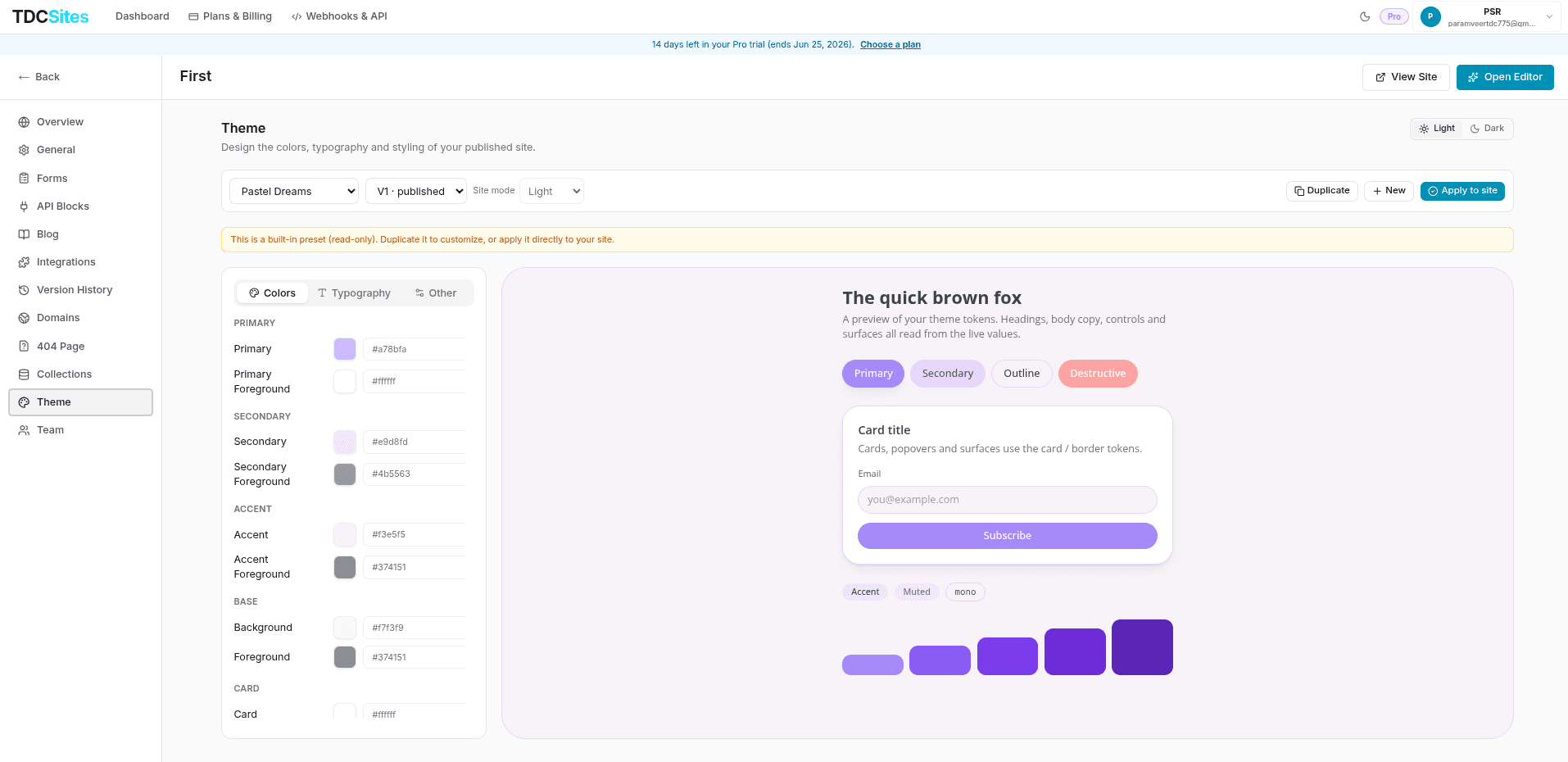The image size is (1568, 762).
Task: Click the Background hex field #f7f3f9
Action: 415,628
